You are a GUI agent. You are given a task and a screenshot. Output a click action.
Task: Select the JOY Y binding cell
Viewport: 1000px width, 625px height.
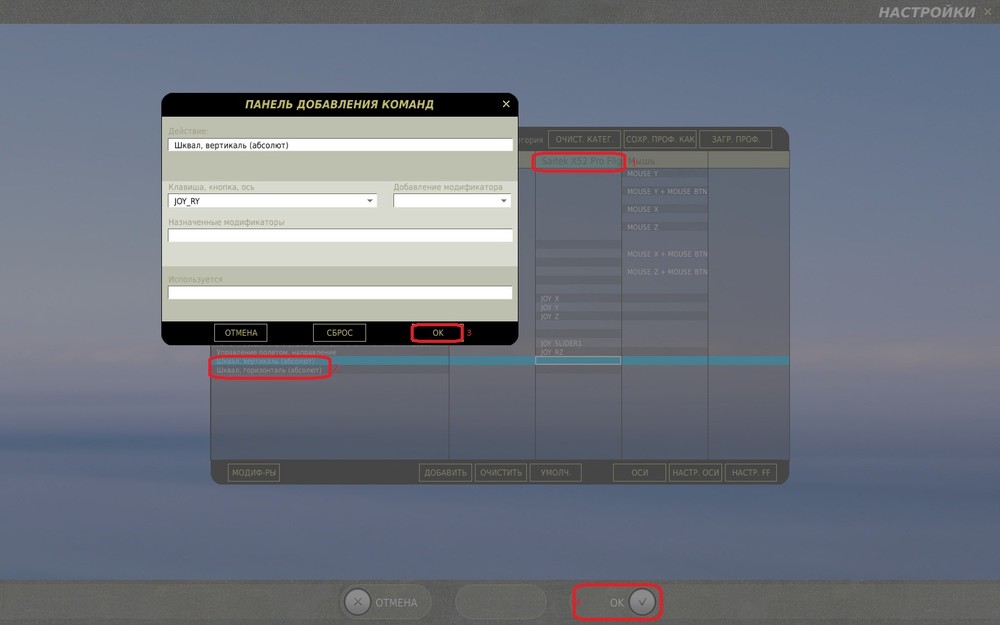tap(578, 307)
